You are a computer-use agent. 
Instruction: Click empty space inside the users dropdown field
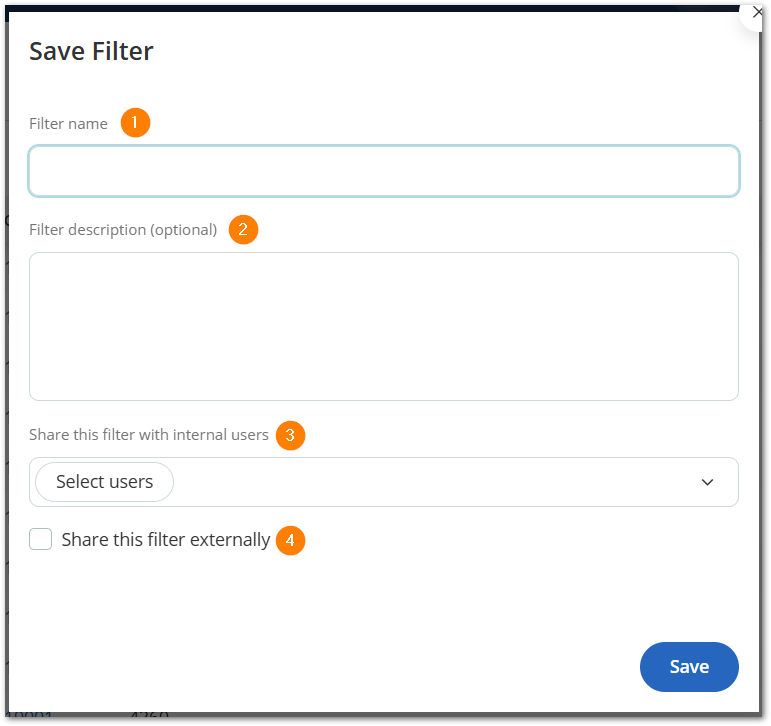(433, 482)
